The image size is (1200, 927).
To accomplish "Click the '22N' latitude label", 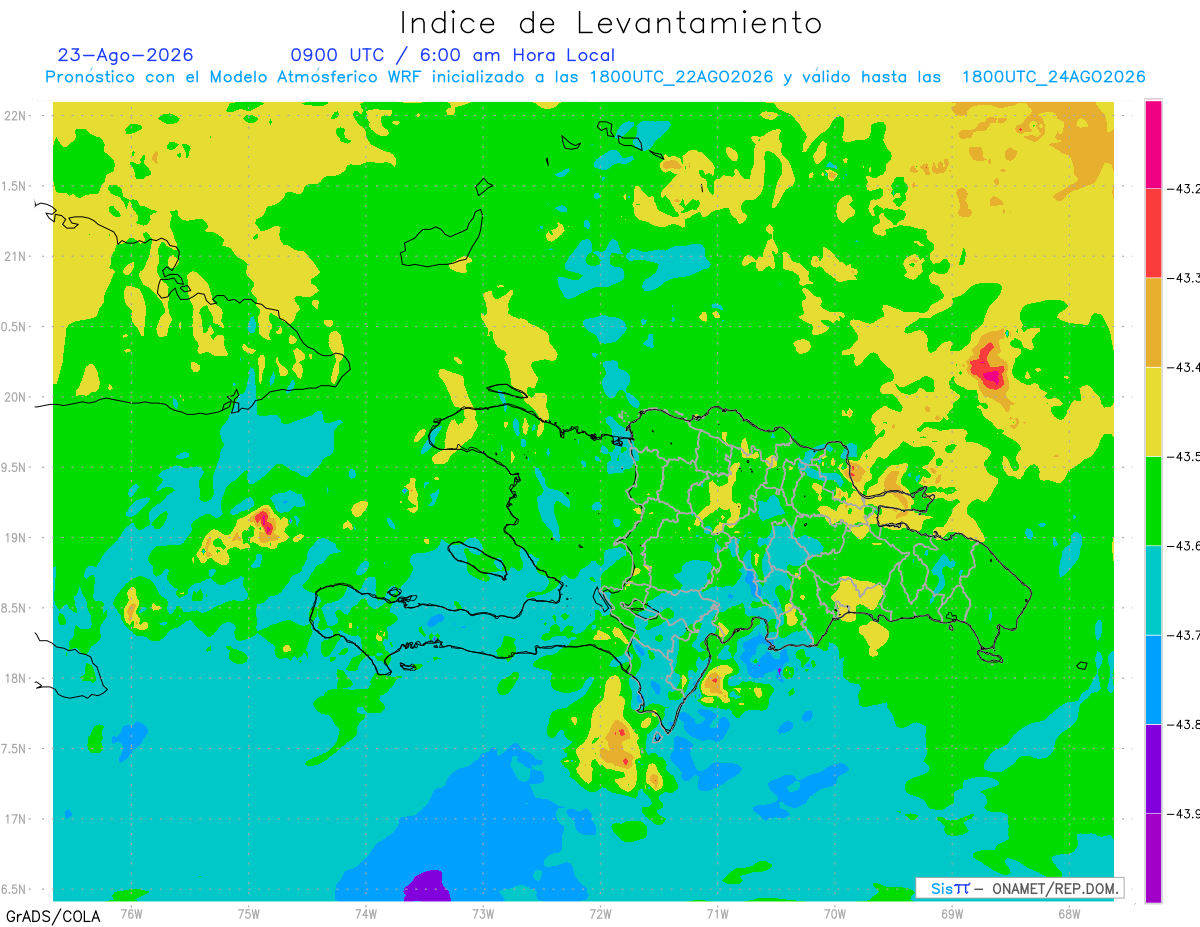I will 17,115.
